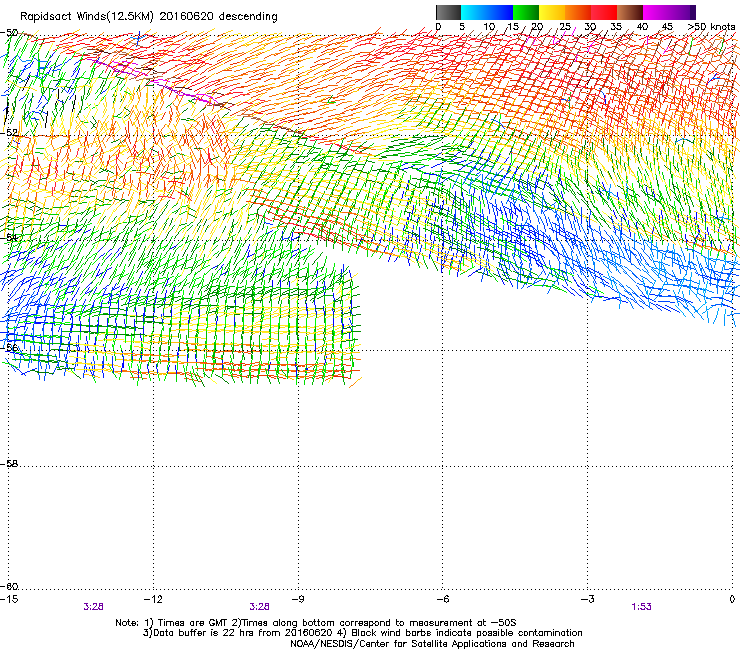Click the -52 latitude axis label
This screenshot has height=650, width=740.
[9, 133]
